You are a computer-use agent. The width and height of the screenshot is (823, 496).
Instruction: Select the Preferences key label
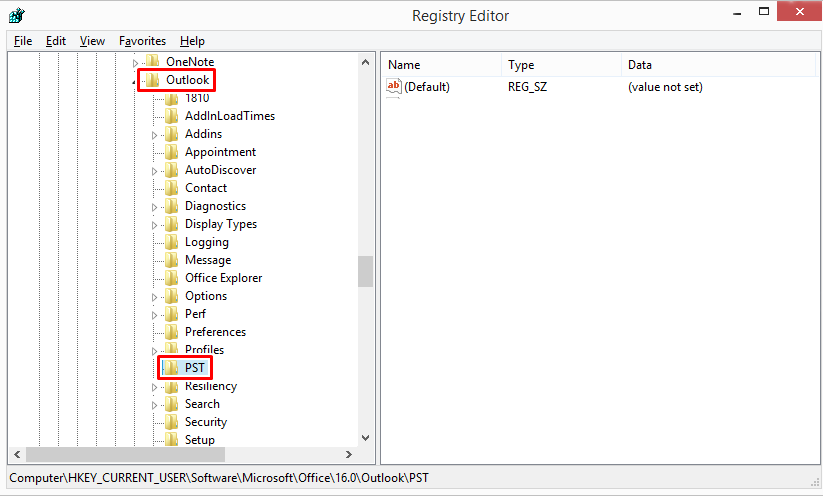215,332
